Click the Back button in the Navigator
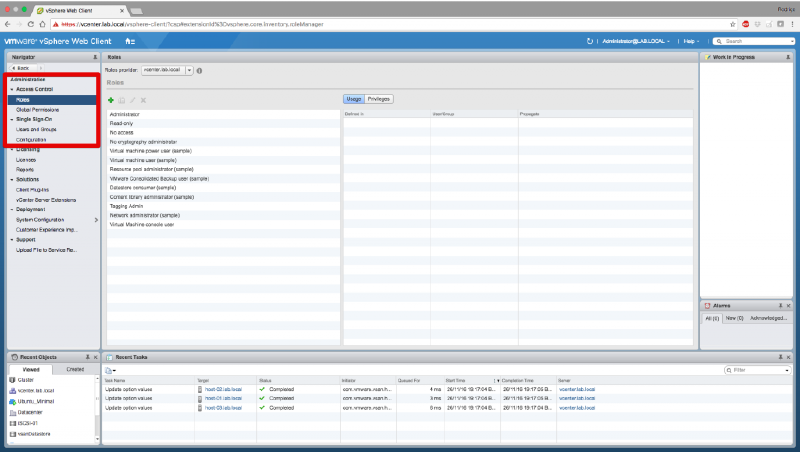The height and width of the screenshot is (452, 800). click(x=22, y=68)
